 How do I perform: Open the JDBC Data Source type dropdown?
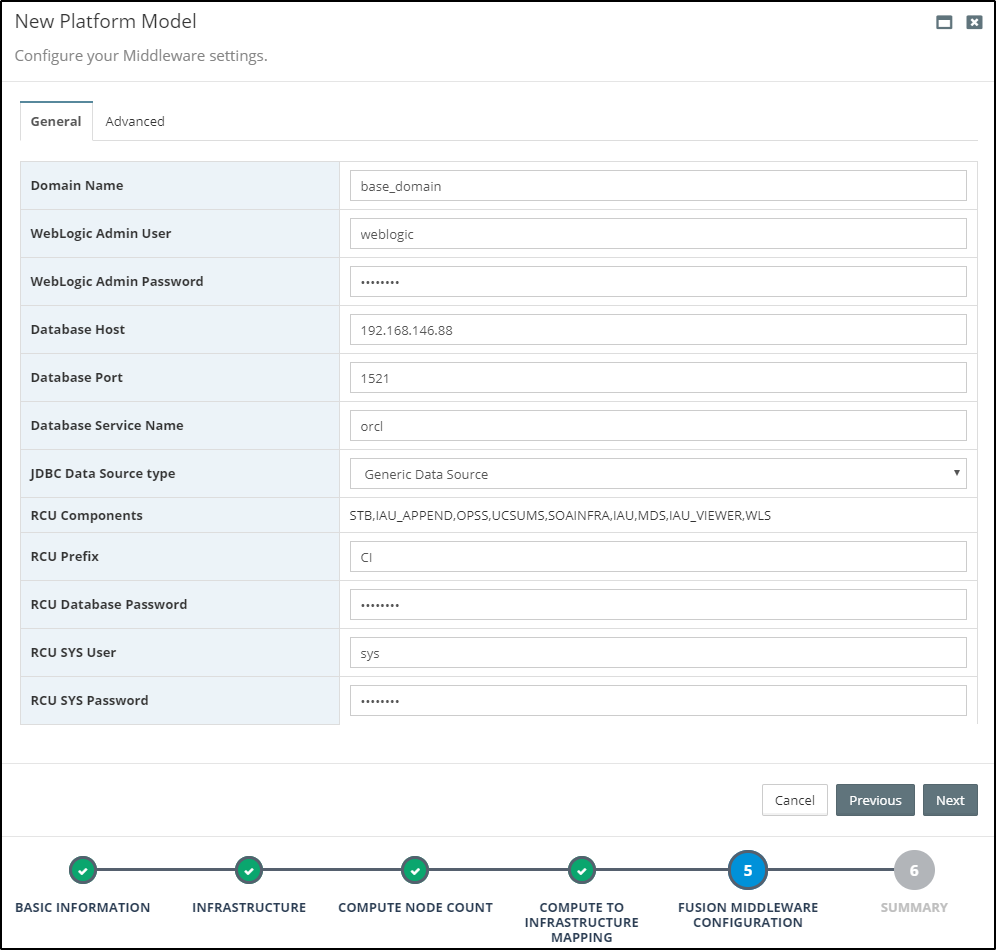click(x=657, y=474)
